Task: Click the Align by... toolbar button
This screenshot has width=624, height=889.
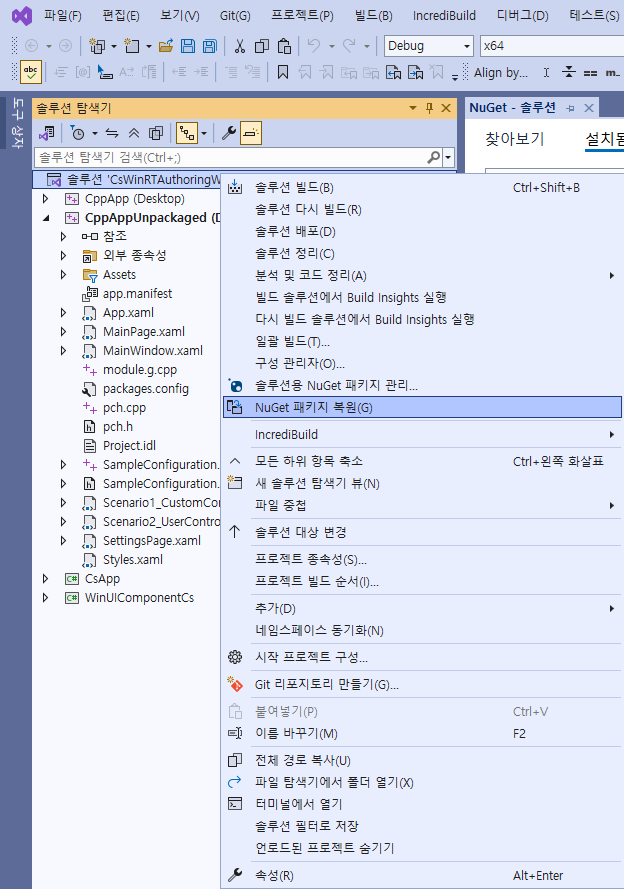Action: 500,73
